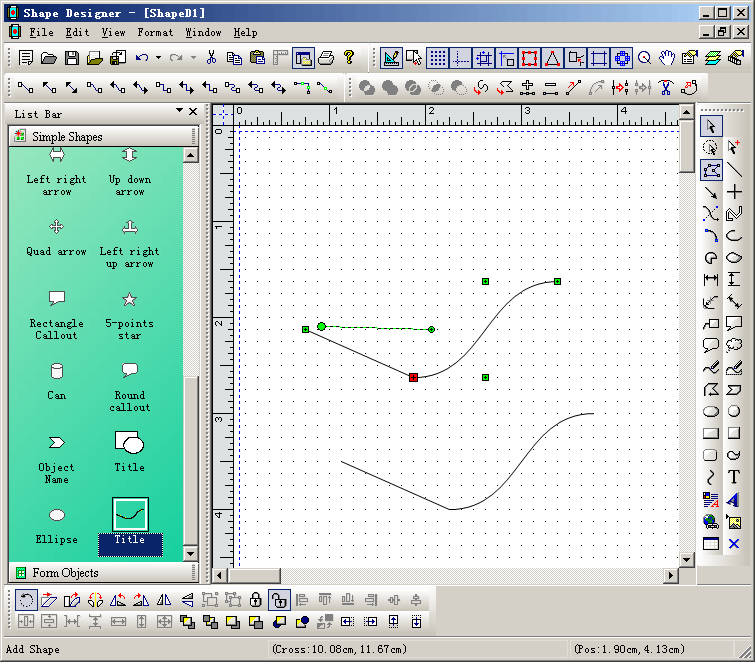Open the List Bar options dropdown arrow
This screenshot has width=755, height=662.
[x=180, y=111]
